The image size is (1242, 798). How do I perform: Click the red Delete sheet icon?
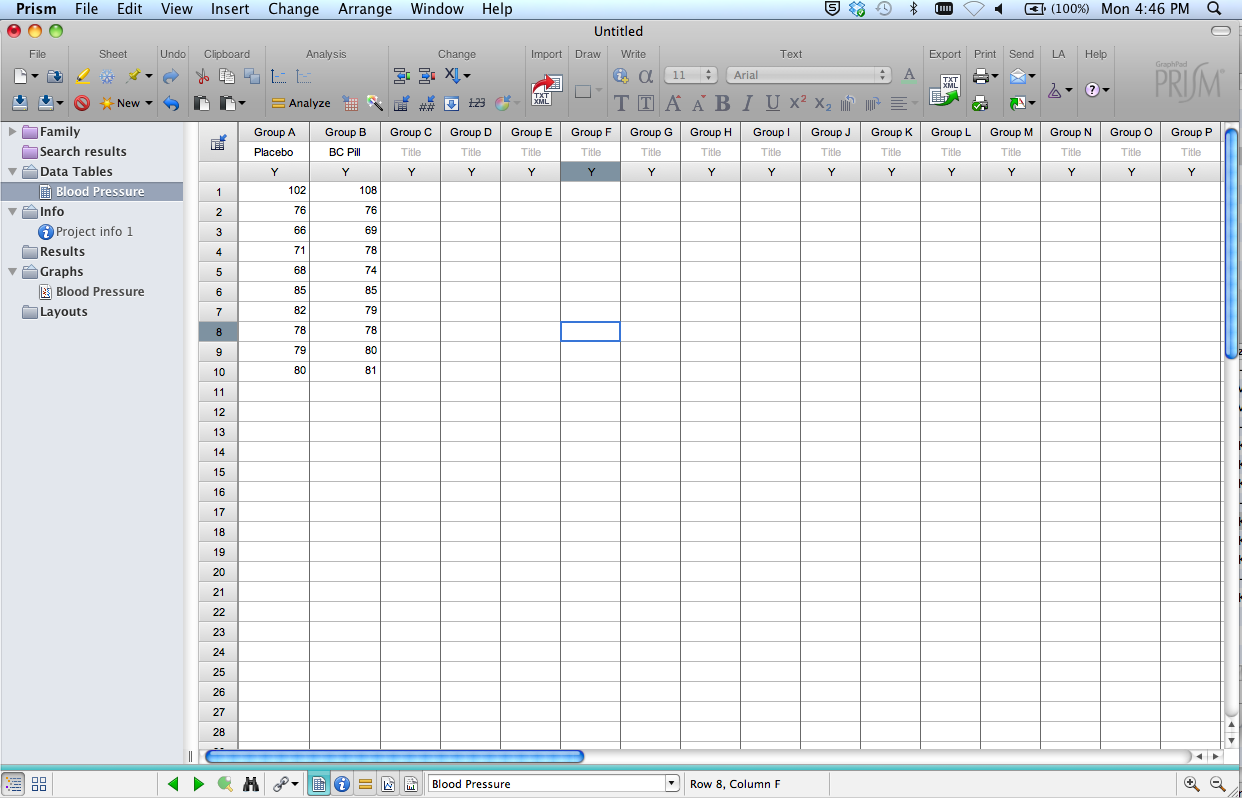point(82,103)
